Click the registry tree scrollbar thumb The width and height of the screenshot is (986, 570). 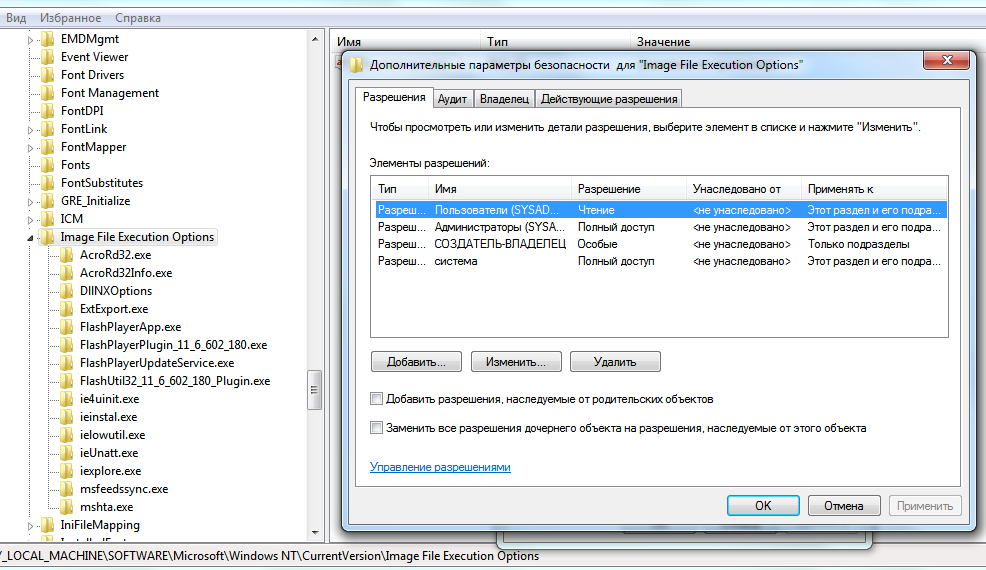click(x=314, y=390)
